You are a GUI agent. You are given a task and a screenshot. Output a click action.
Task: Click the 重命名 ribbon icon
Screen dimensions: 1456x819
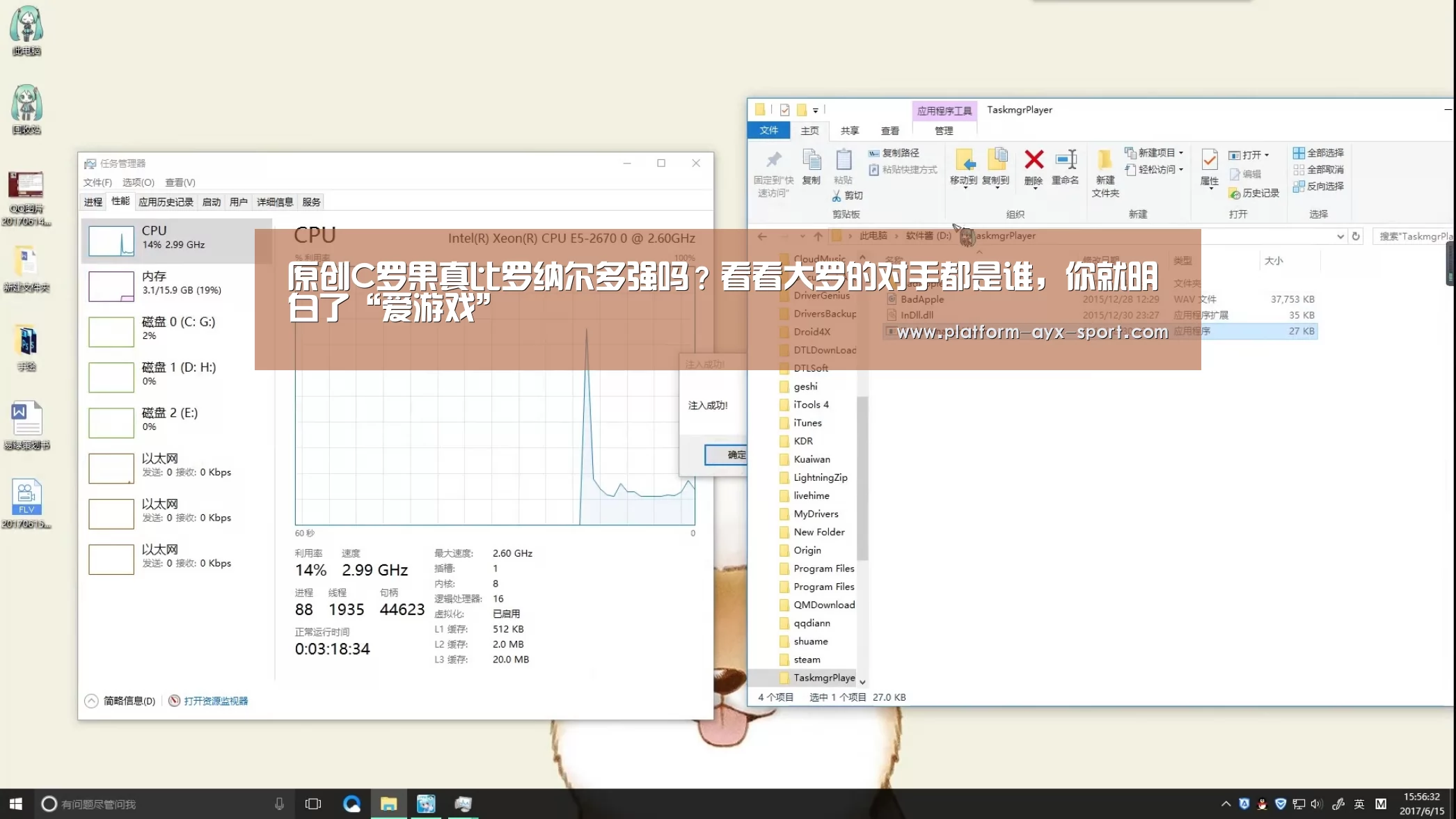pyautogui.click(x=1065, y=167)
